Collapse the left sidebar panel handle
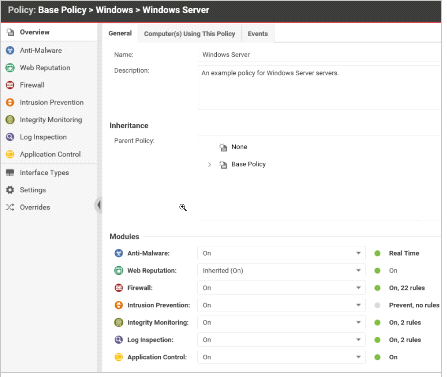The image size is (447, 377). coord(98,205)
